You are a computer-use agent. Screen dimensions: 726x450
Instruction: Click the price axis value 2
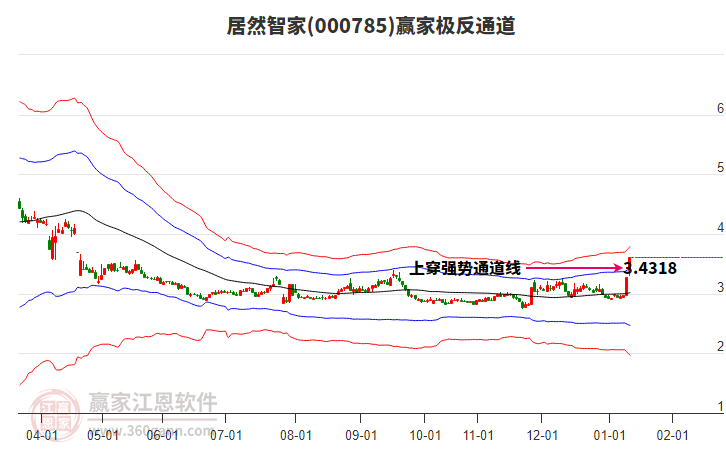click(x=720, y=346)
